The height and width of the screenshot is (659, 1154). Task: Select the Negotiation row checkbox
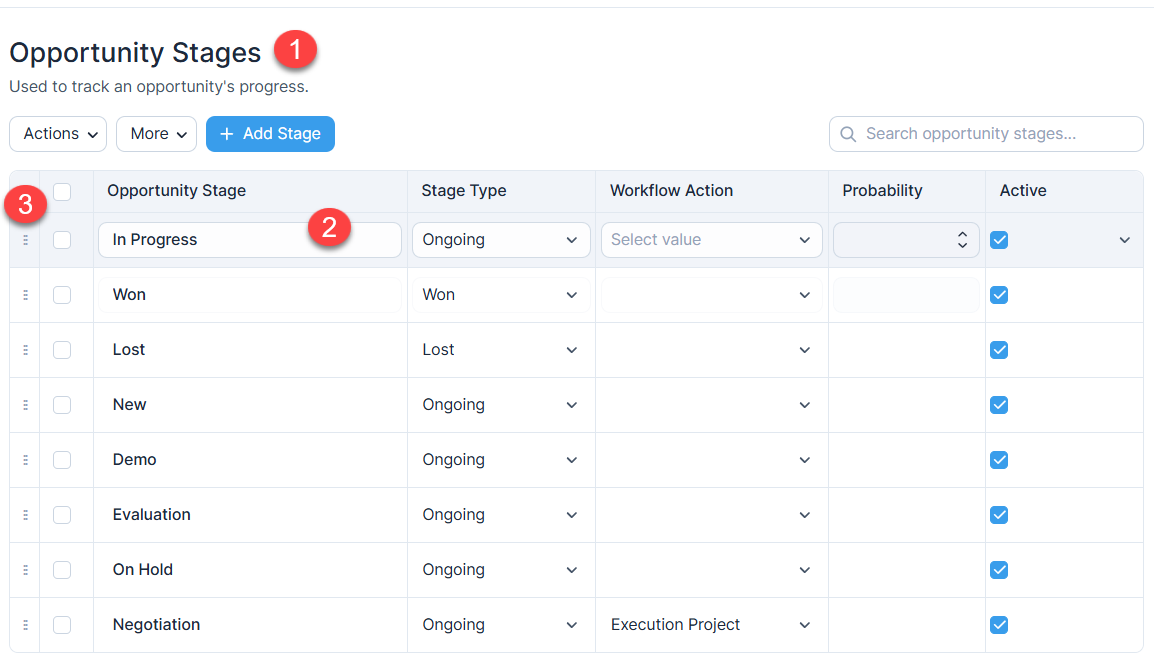pos(62,625)
